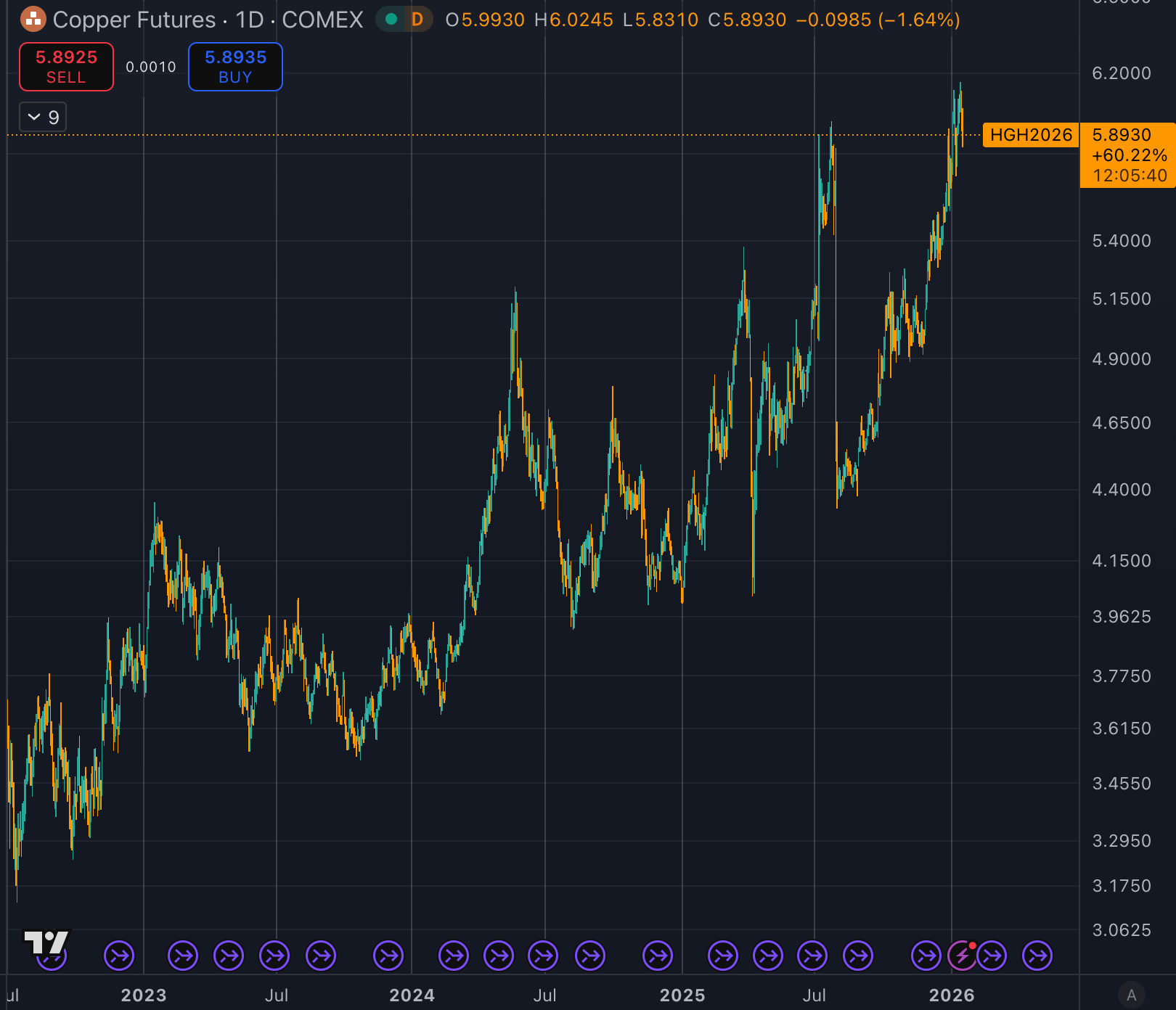Click the 3.7750 price axis label
Viewport: 1176px width, 1010px height.
(1122, 676)
